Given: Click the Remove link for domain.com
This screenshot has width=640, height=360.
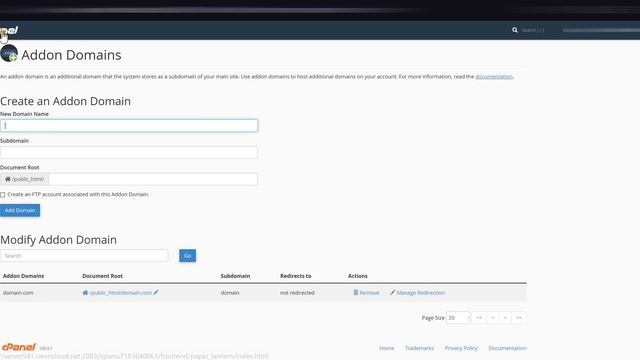Looking at the screenshot, I should pyautogui.click(x=369, y=293).
